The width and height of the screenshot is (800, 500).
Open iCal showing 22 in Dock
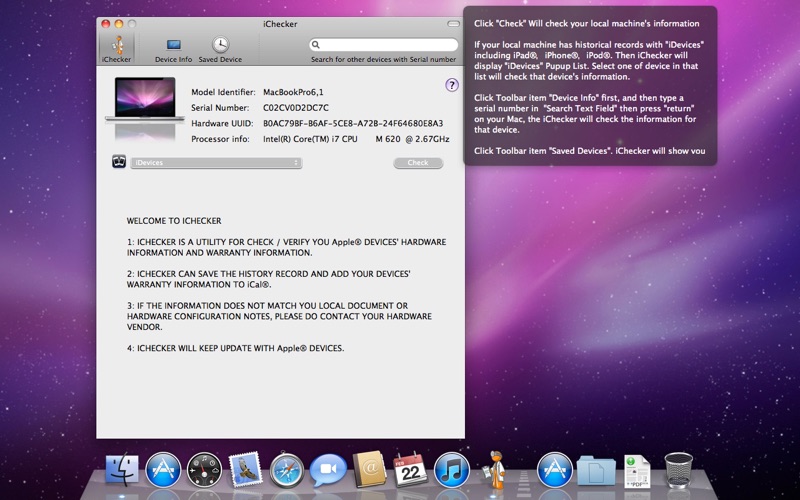[410, 470]
